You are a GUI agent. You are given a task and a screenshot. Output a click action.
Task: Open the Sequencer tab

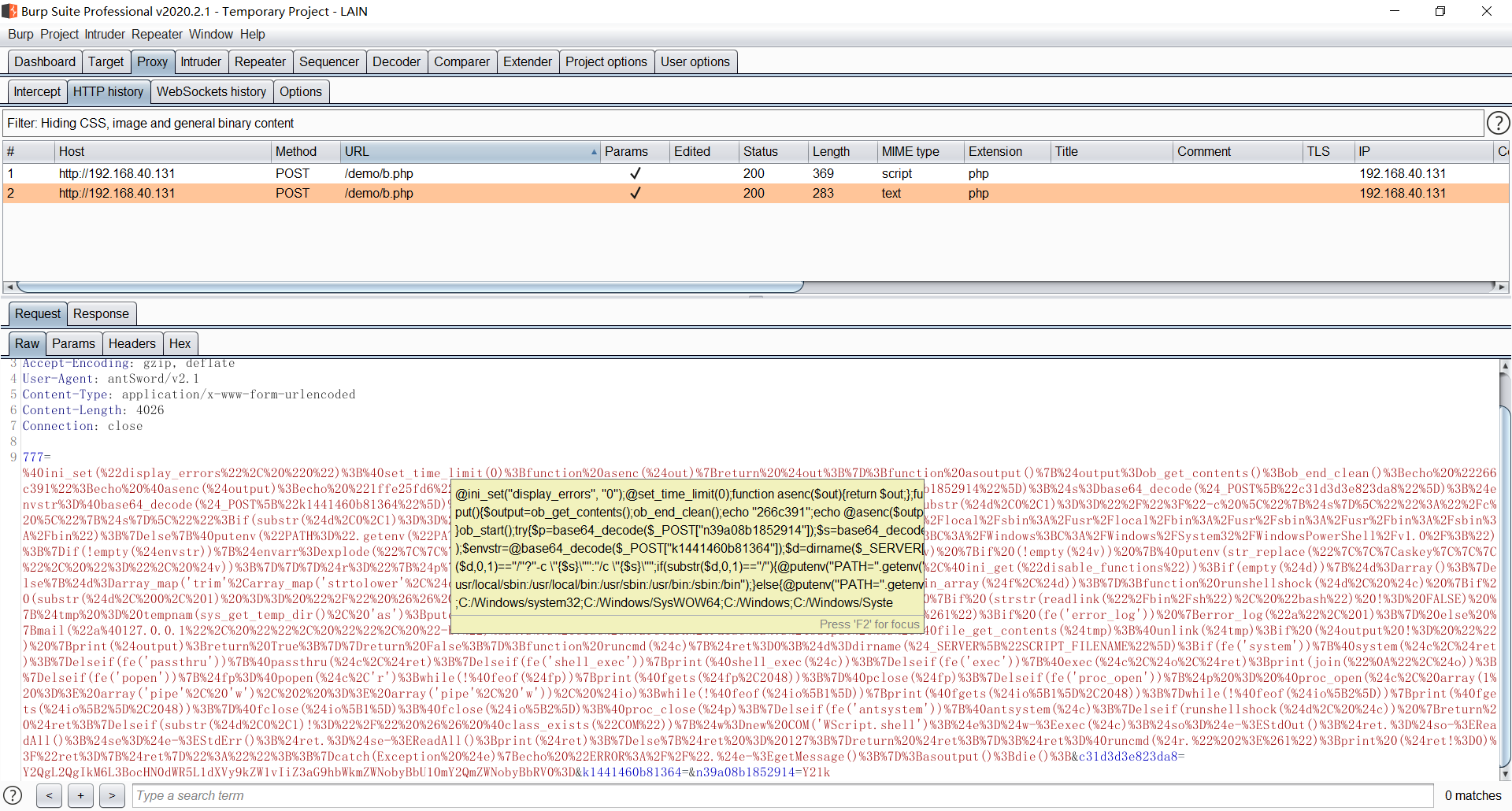(x=329, y=61)
